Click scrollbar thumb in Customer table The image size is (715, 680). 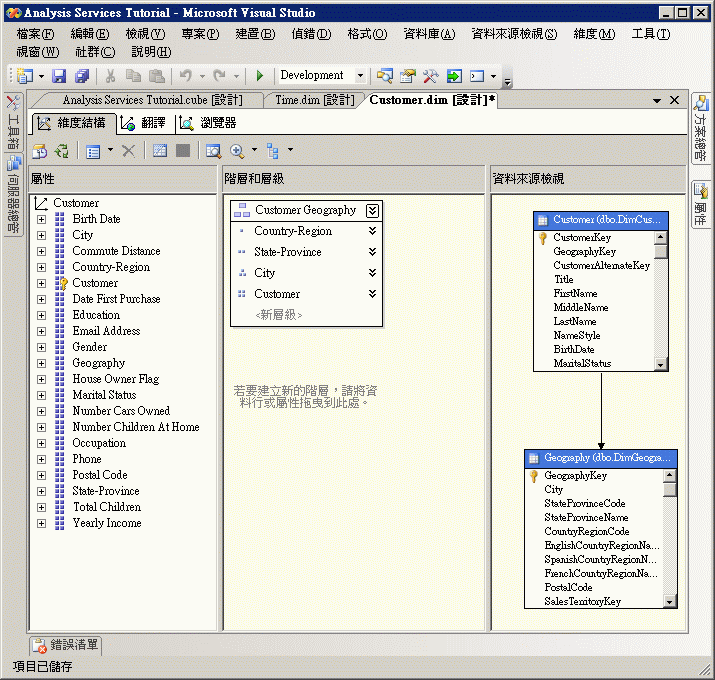click(660, 252)
